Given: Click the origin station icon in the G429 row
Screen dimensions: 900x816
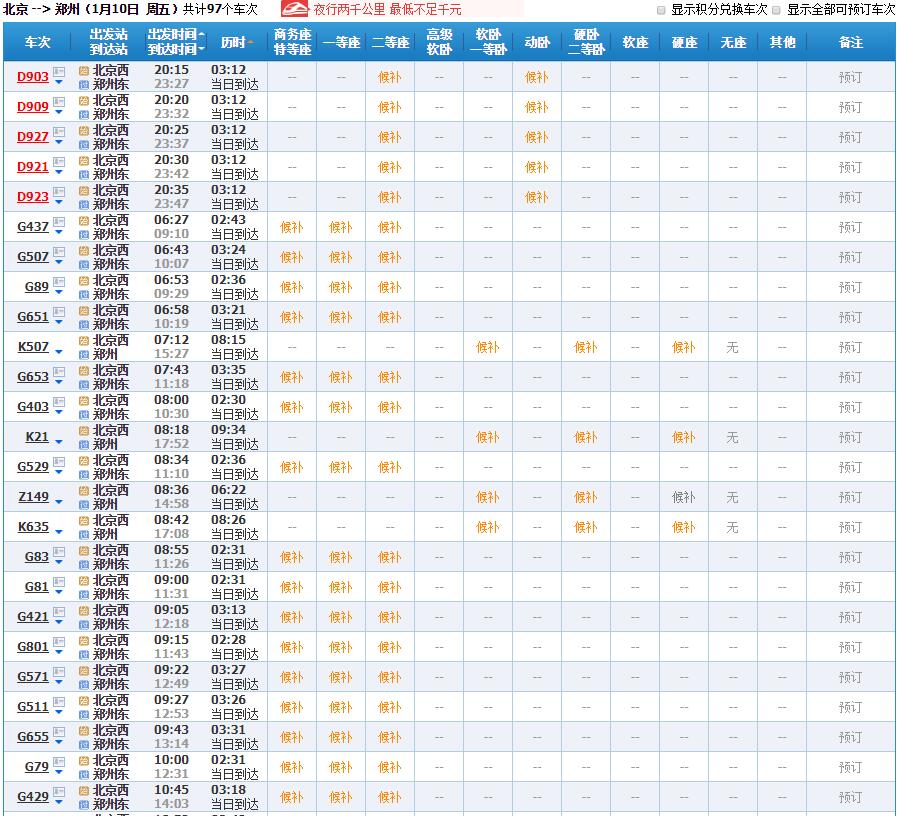Looking at the screenshot, I should click(x=84, y=791).
